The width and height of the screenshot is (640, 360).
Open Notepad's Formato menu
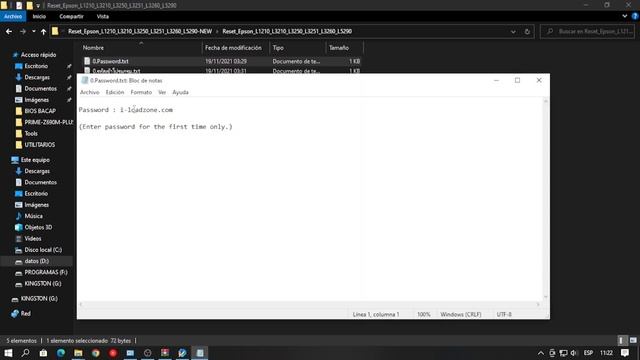[141, 92]
